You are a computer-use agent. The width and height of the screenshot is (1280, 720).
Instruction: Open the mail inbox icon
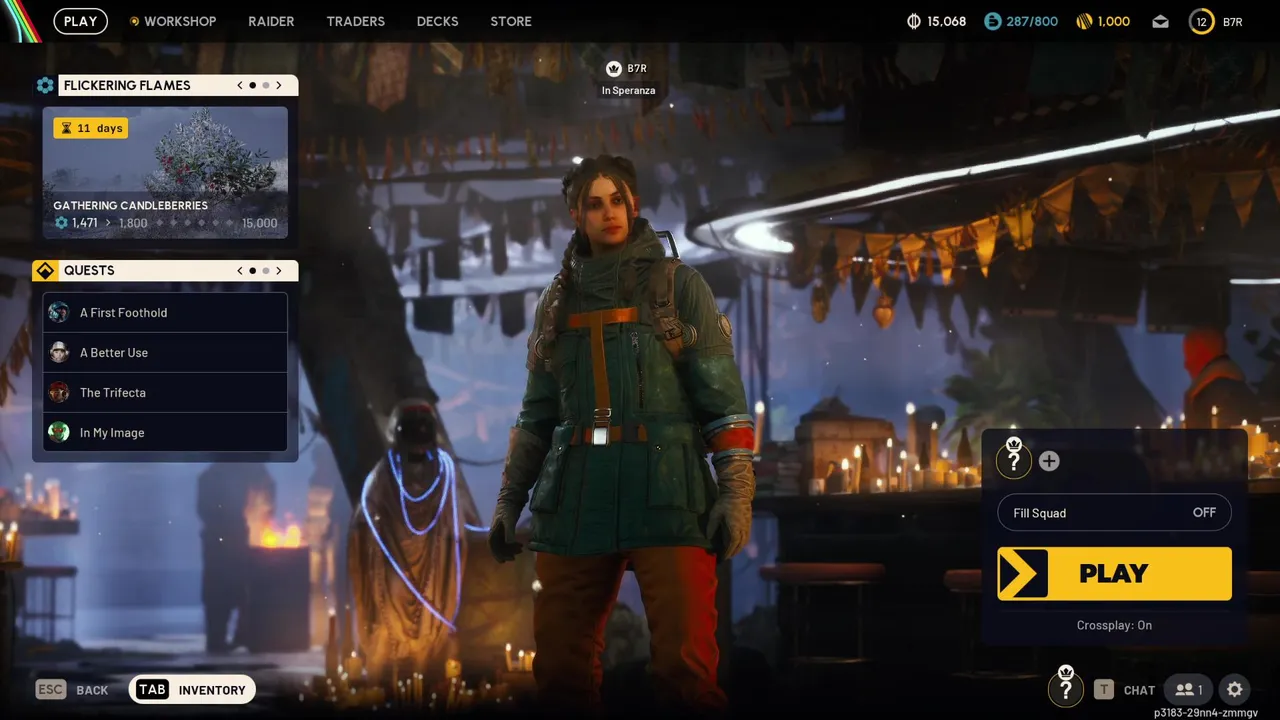coord(1160,21)
